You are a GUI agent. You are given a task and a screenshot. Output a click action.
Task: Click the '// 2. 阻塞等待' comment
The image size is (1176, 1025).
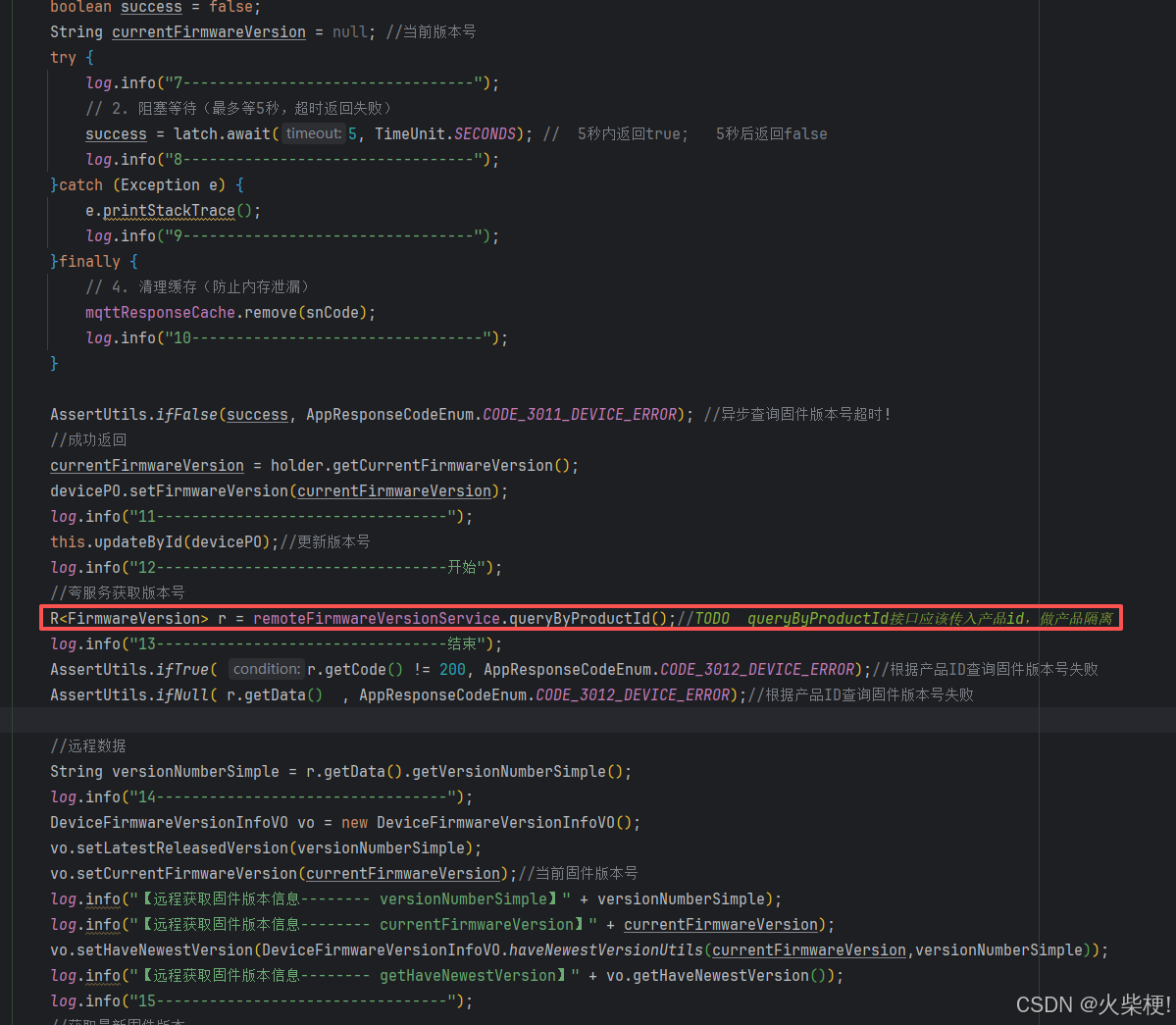pyautogui.click(x=238, y=109)
